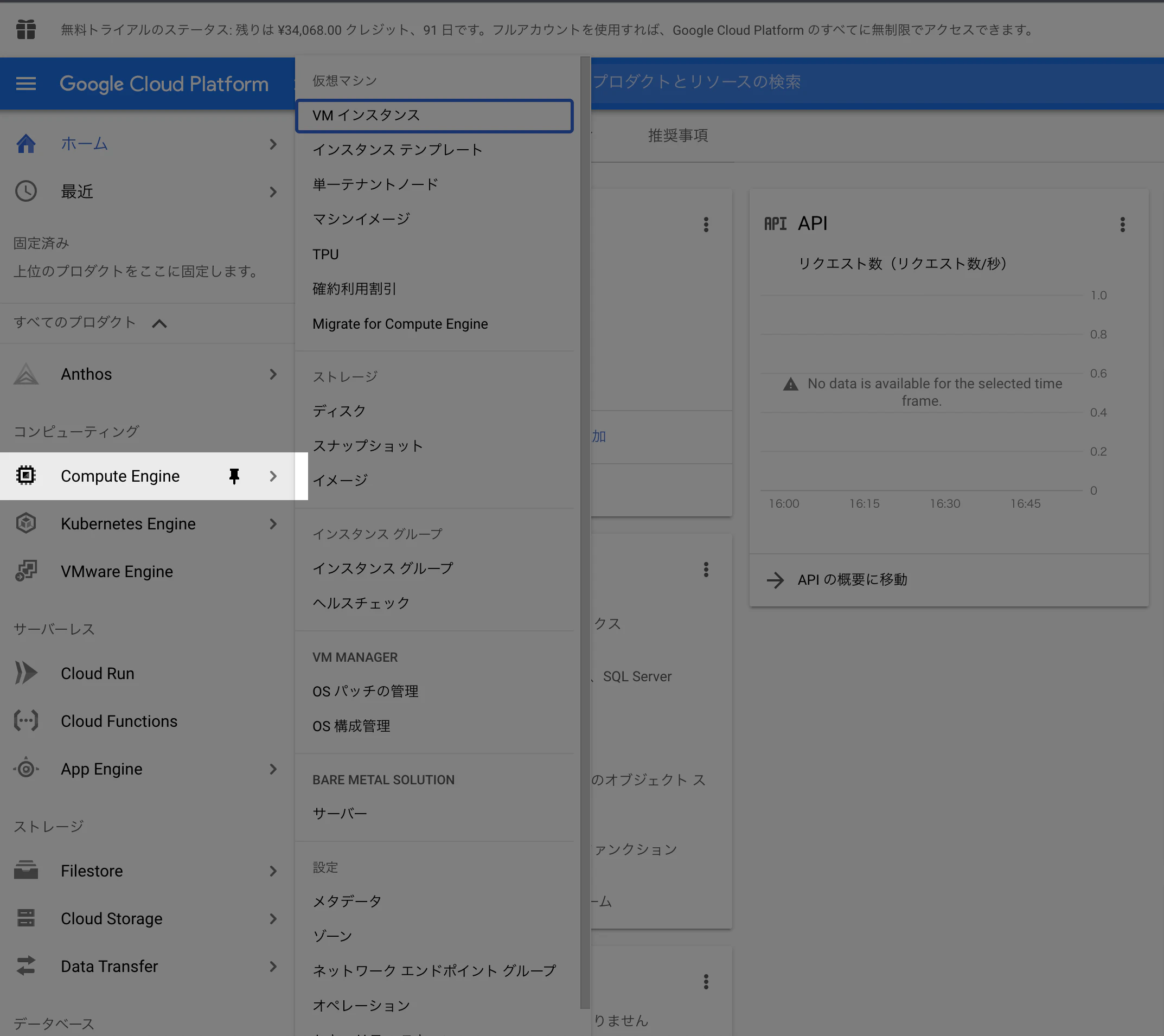This screenshot has width=1164, height=1036.
Task: Expand the Data Transfer submenu chevron
Action: pos(273,967)
